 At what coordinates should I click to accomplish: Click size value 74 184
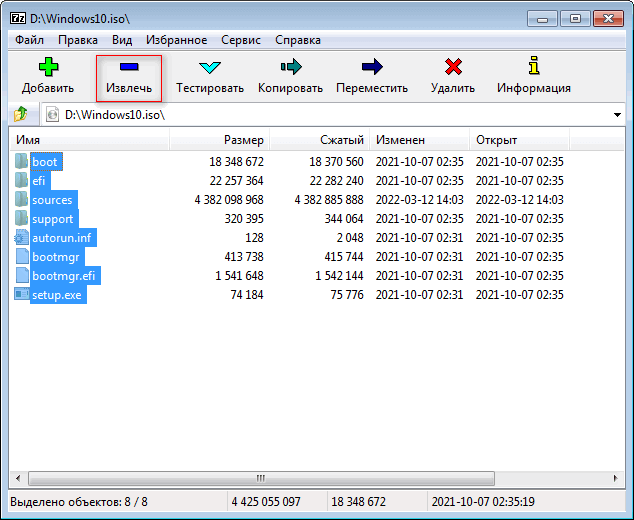point(247,295)
